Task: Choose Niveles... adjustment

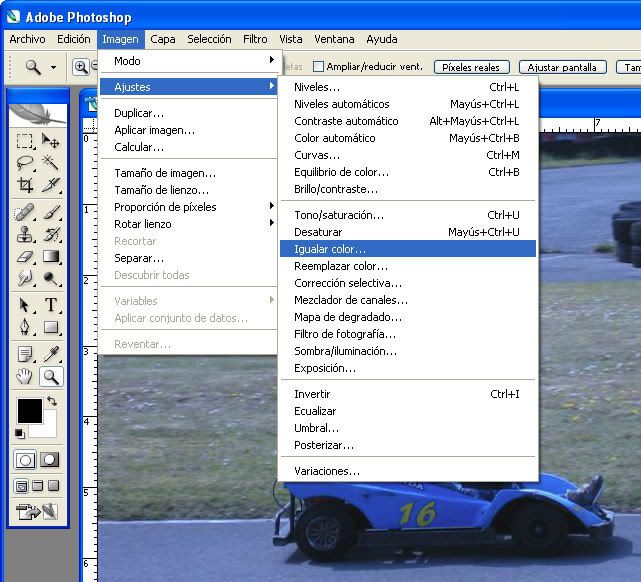Action: coord(408,87)
